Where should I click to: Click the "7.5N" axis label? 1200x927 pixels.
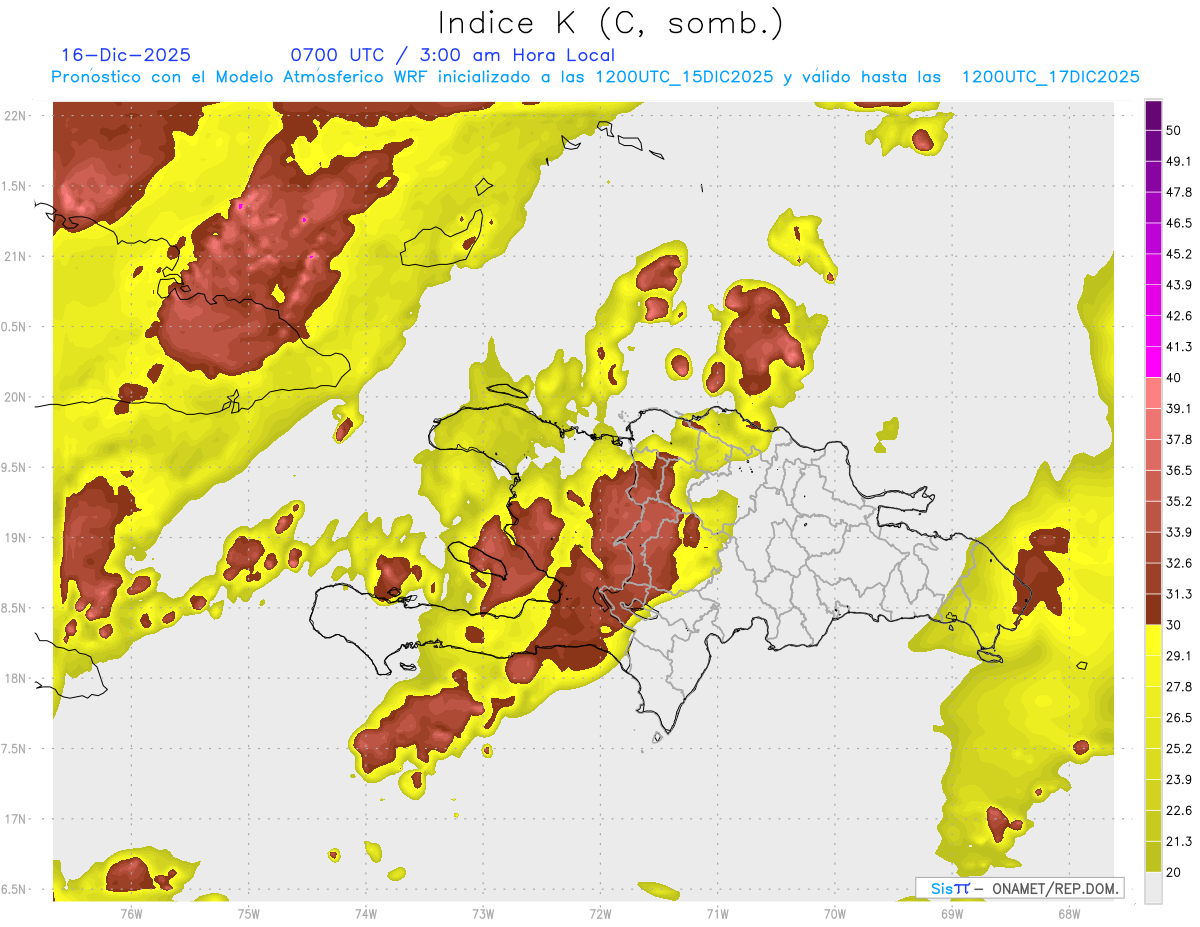[15, 749]
